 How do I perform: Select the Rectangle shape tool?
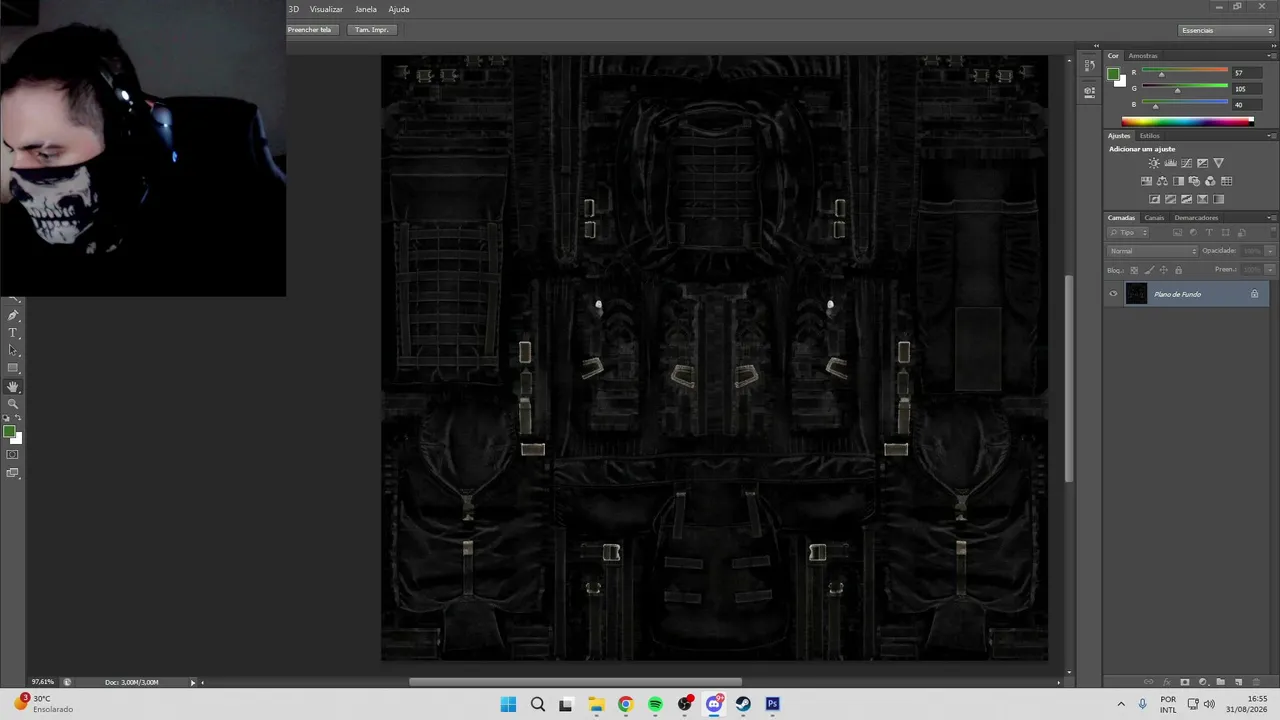click(x=13, y=369)
